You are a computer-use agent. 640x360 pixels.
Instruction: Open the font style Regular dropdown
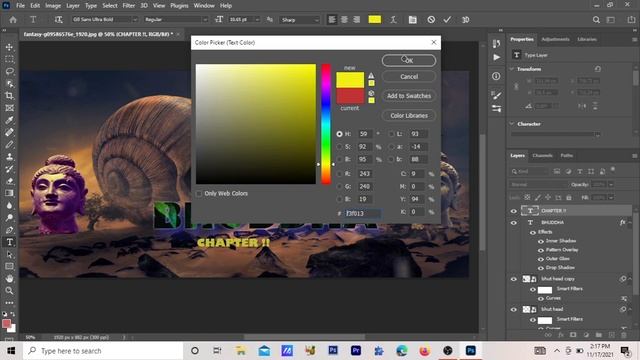coord(205,20)
